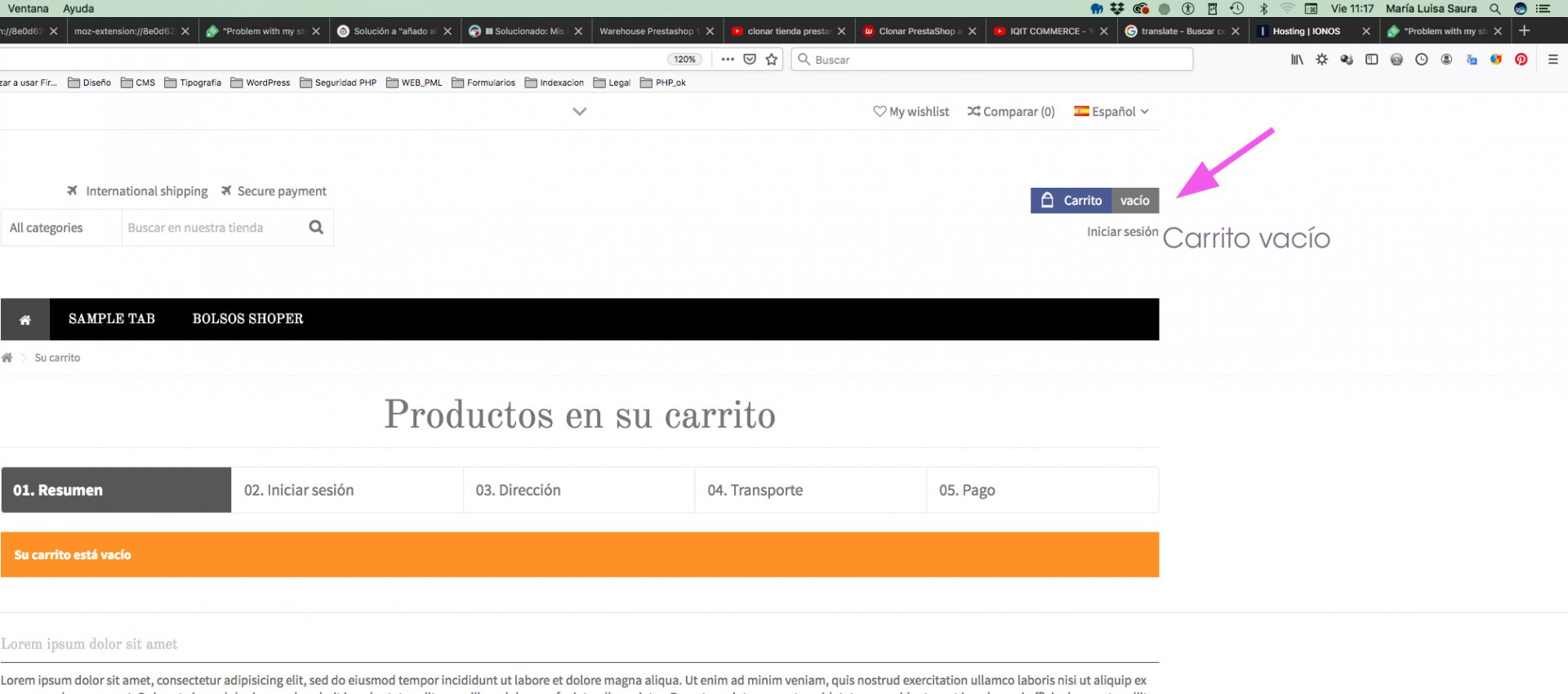1568x694 pixels.
Task: Reset the 120% zoom indicator
Action: tap(684, 60)
